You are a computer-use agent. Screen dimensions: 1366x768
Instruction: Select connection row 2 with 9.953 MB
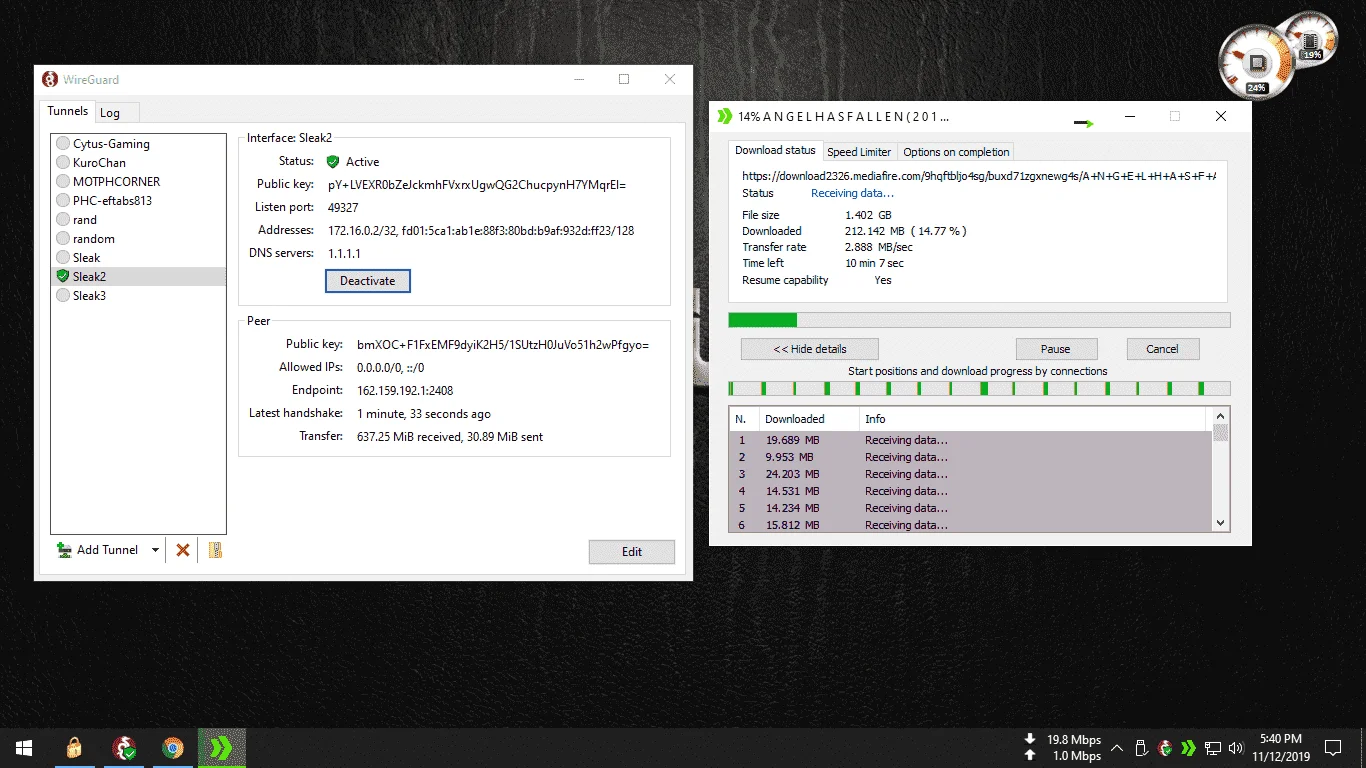coord(970,457)
